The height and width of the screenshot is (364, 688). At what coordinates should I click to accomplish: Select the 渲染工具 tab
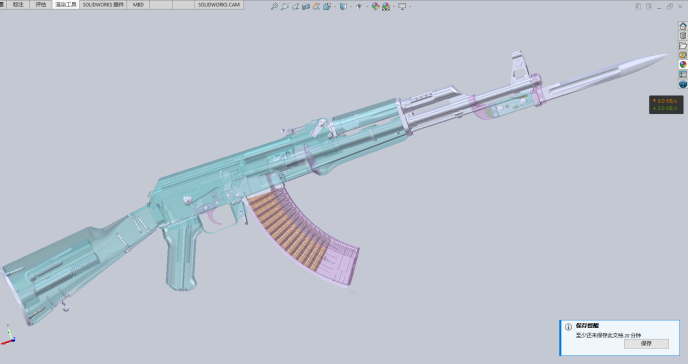(66, 4)
